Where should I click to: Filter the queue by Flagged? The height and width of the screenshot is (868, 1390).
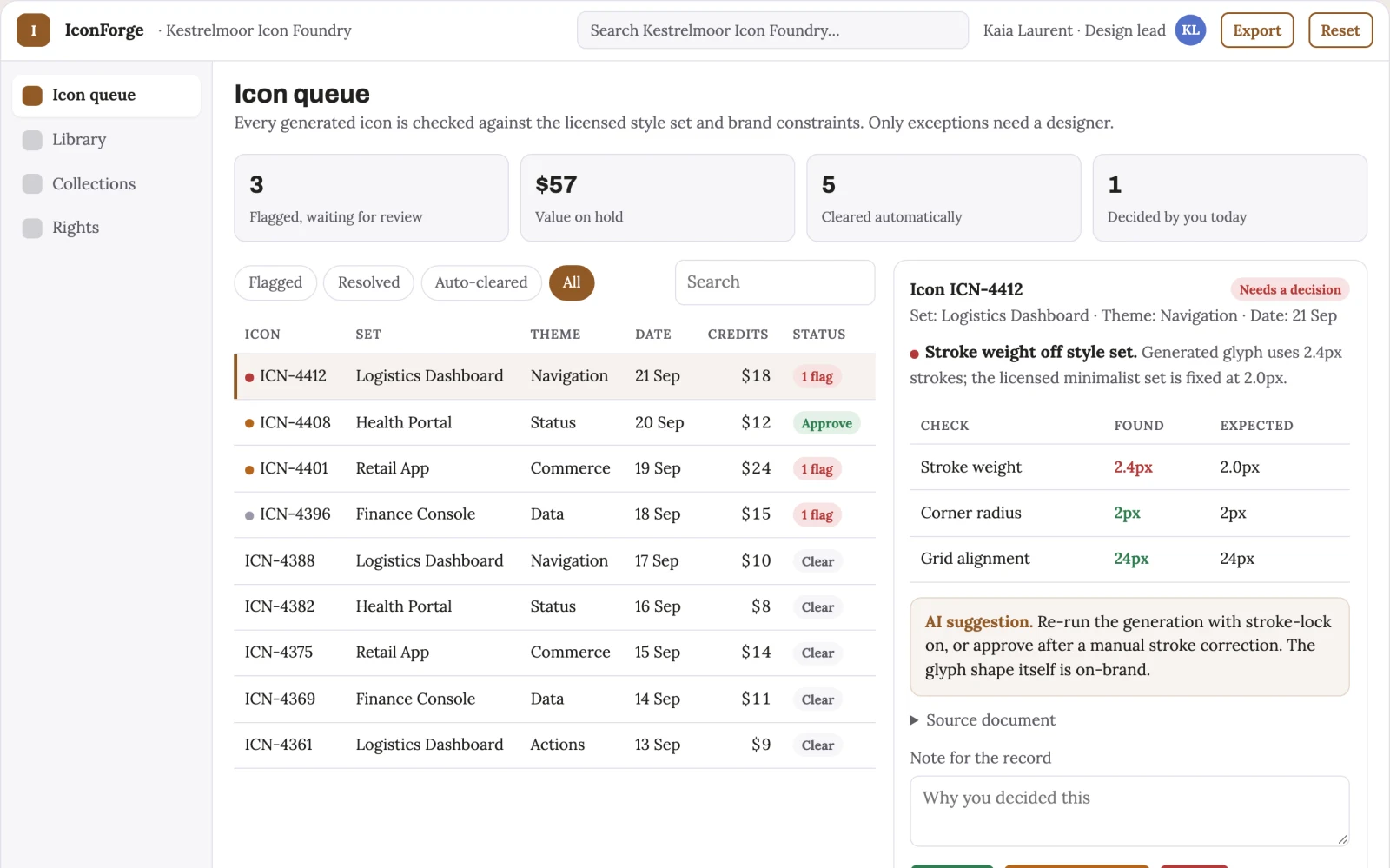(x=275, y=282)
